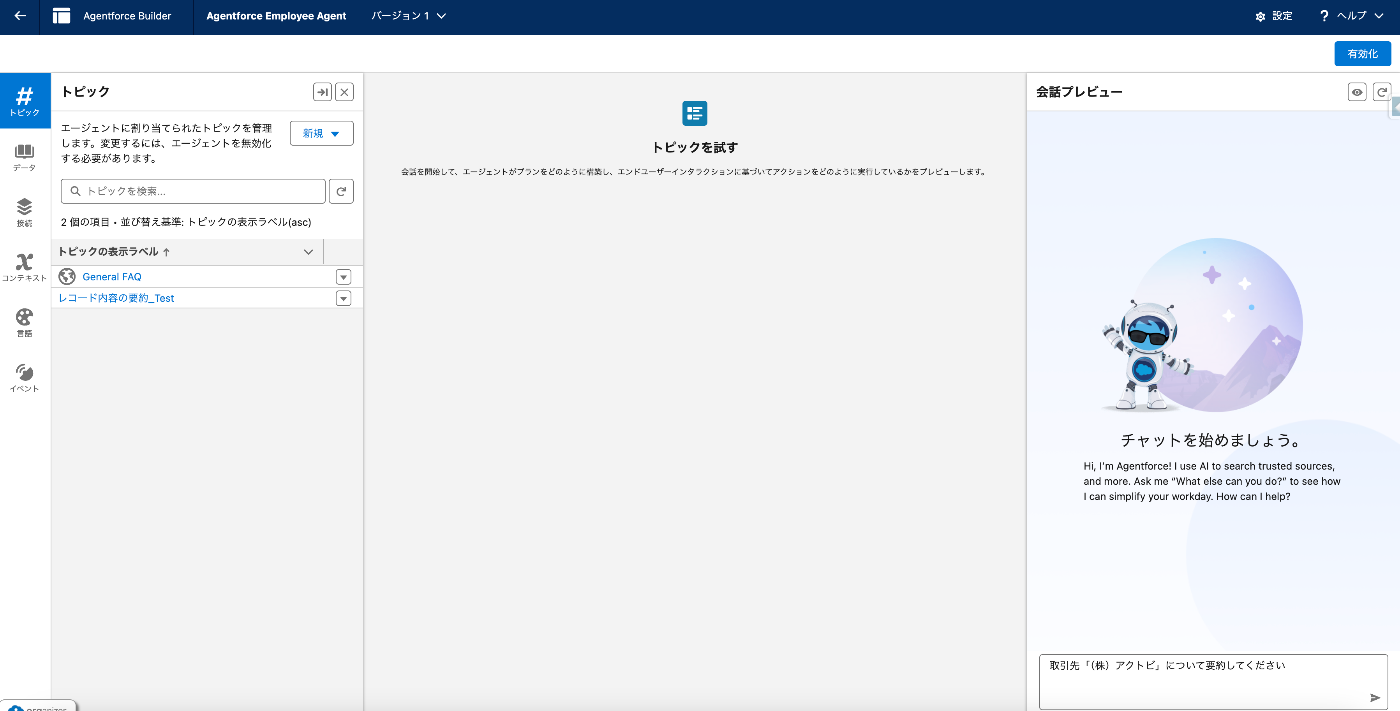Screen dimensions: 1400x711
Task: Focus the トピックを検索 search field
Action: pyautogui.click(x=193, y=191)
